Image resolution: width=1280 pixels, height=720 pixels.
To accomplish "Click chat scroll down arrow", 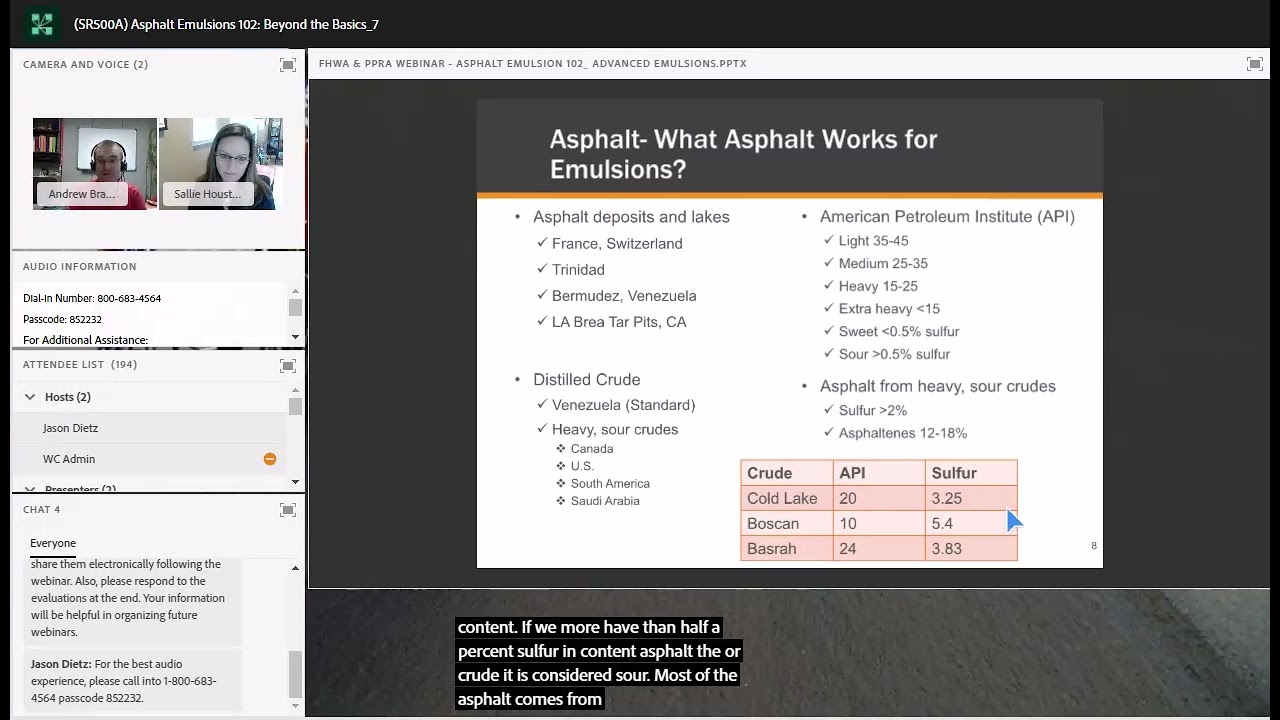I will pyautogui.click(x=295, y=706).
